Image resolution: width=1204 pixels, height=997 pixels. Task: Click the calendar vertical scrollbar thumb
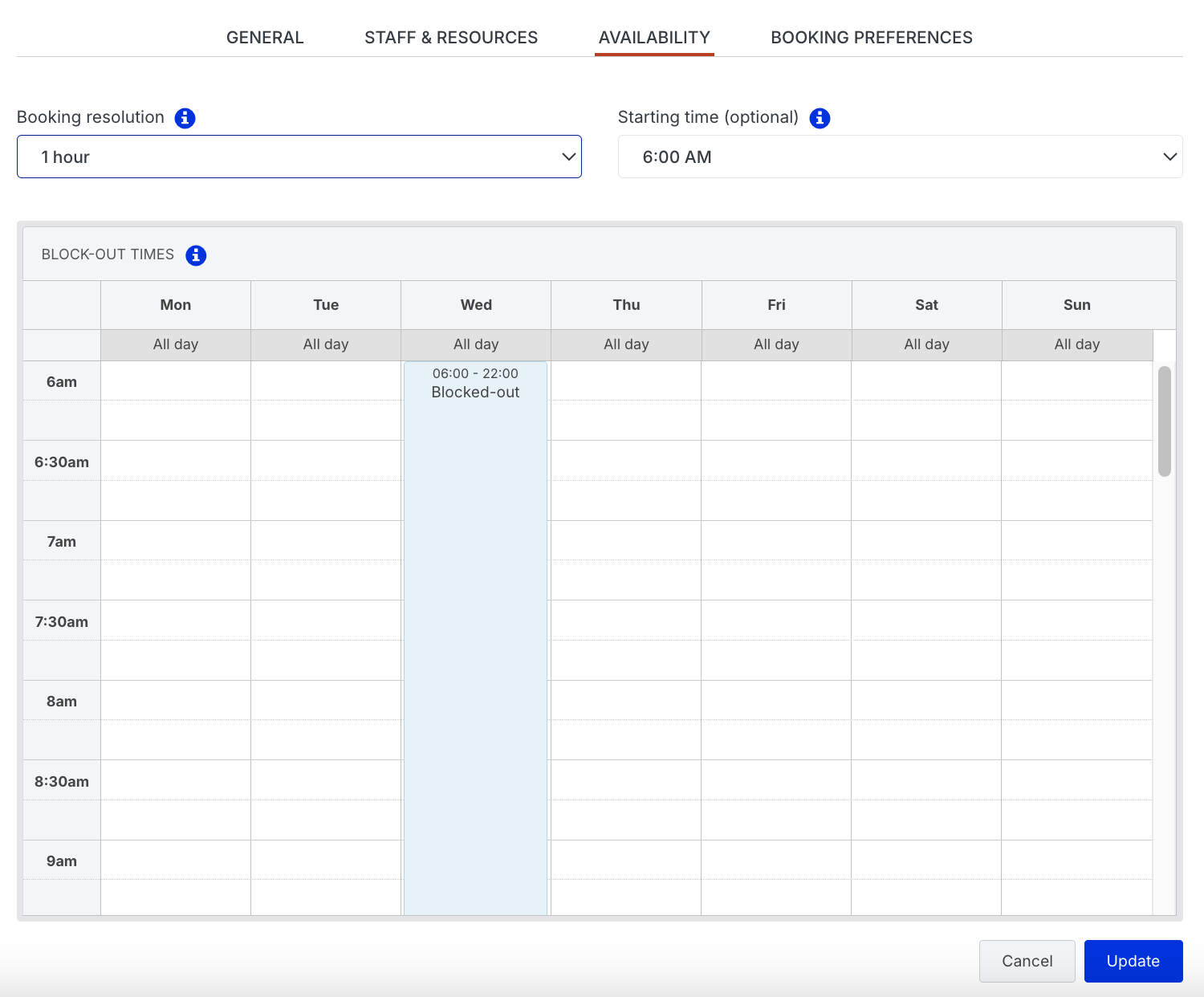coord(1164,421)
